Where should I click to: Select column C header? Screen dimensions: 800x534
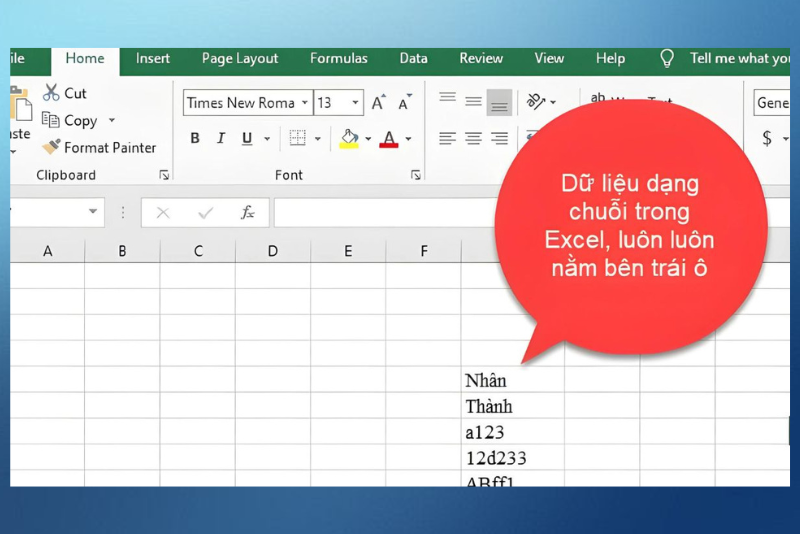coord(198,251)
